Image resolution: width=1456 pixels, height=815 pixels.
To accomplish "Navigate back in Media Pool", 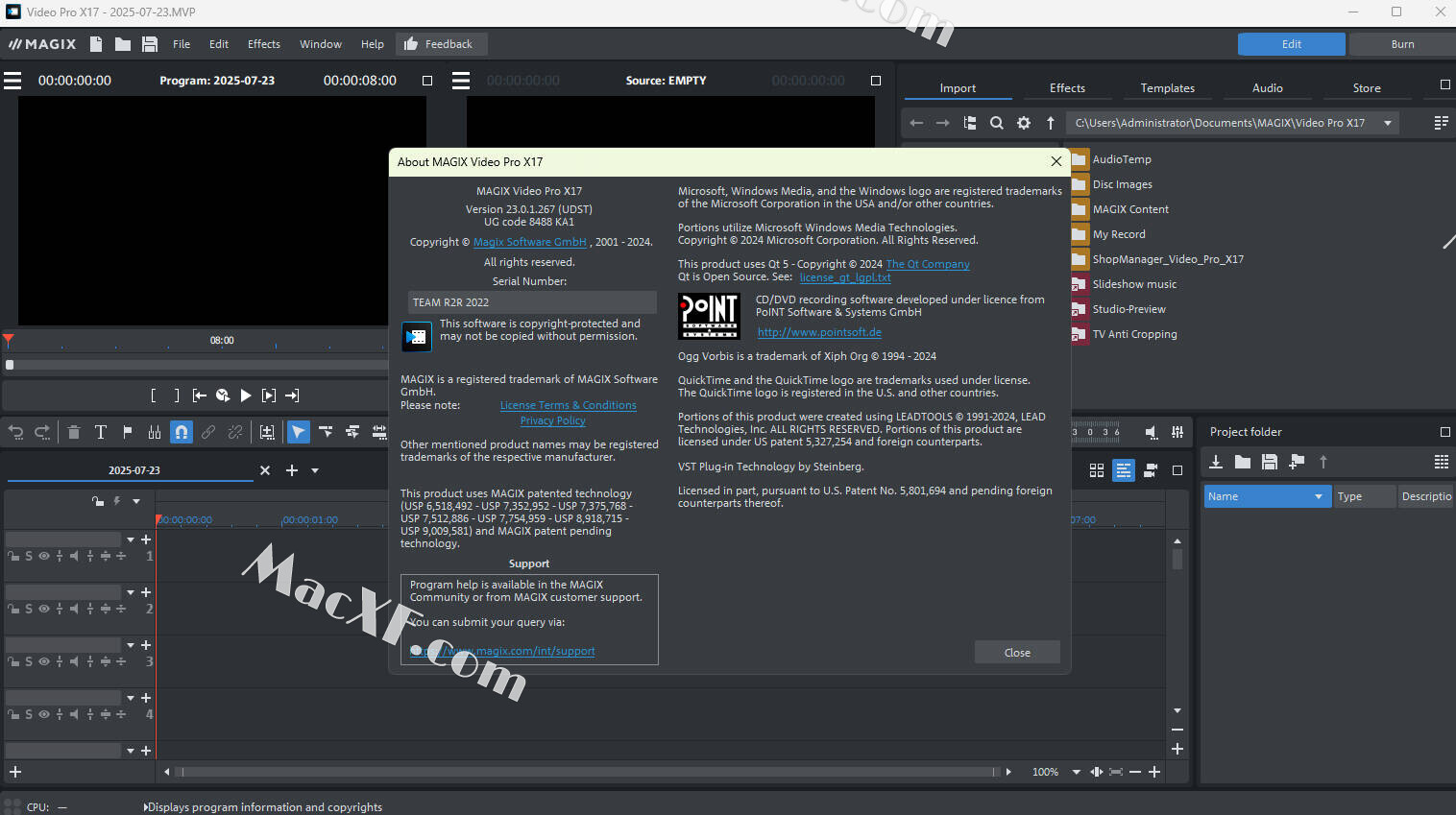I will pyautogui.click(x=916, y=123).
